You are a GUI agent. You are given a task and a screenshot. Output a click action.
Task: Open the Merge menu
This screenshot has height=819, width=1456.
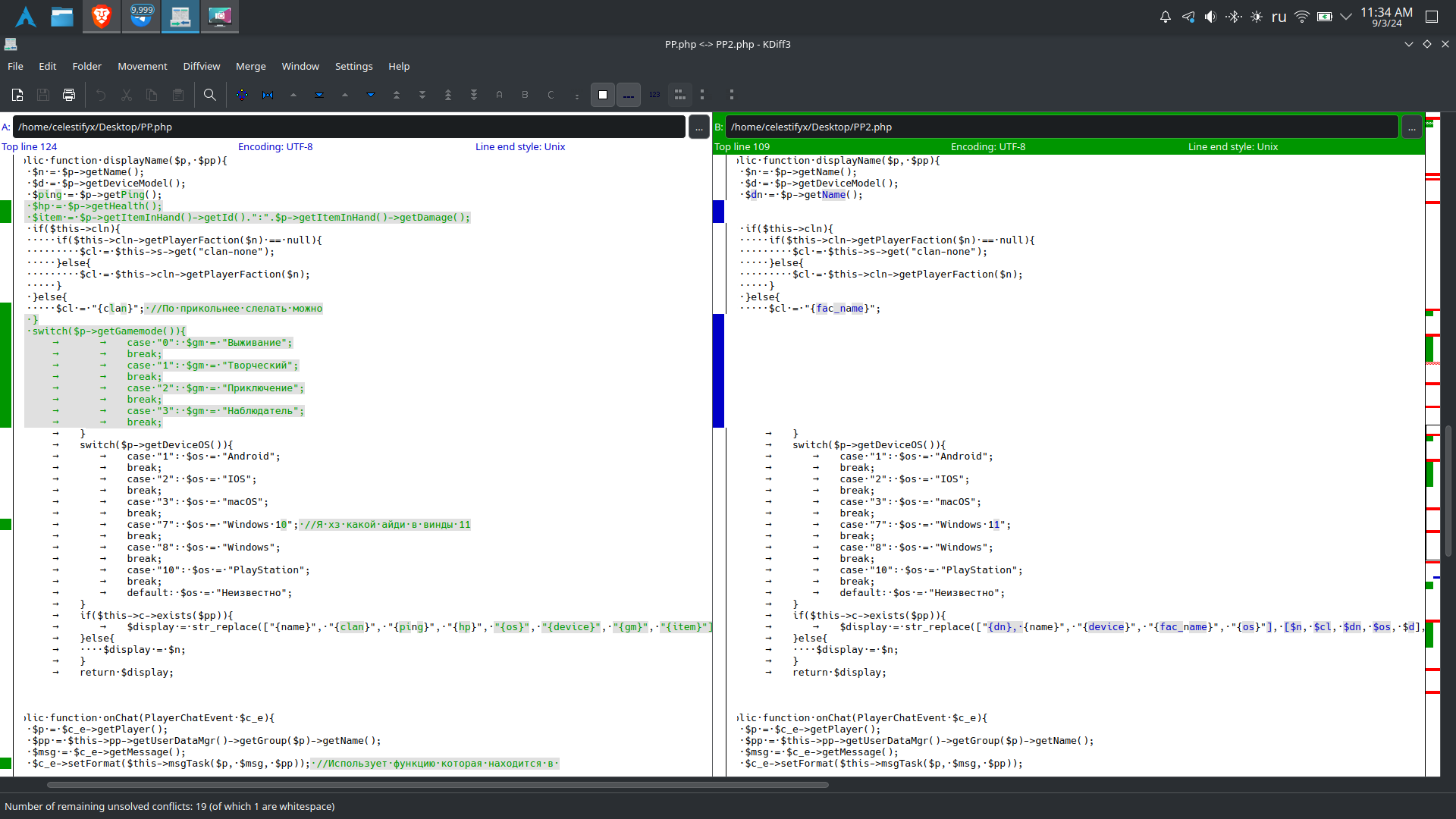pos(250,67)
